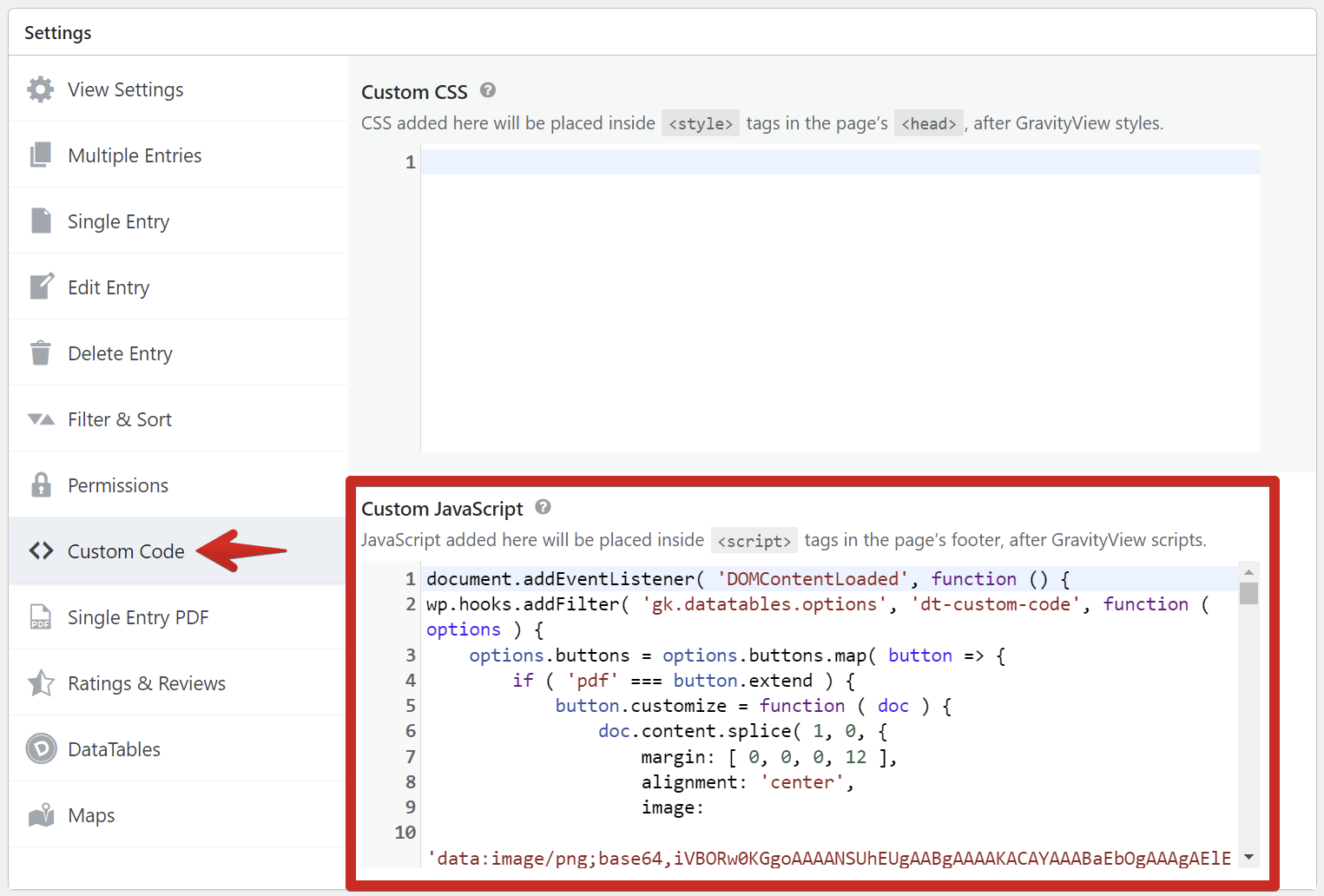Click the Permissions padlock icon
Image resolution: width=1324 pixels, height=896 pixels.
[x=41, y=484]
